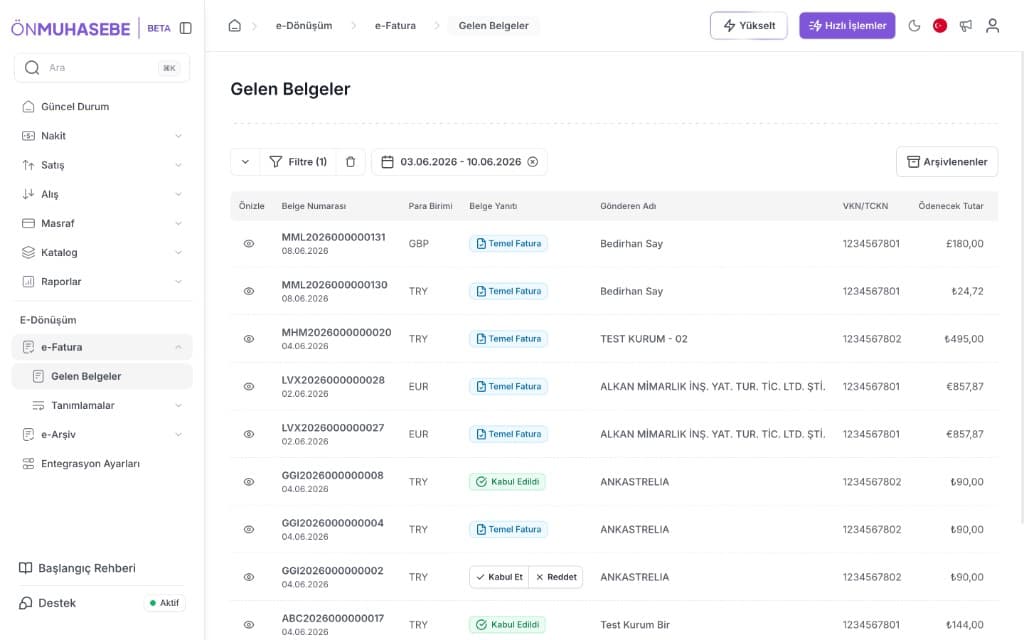Change language via Turkish flag icon
This screenshot has height=640, width=1024.
[x=940, y=25]
